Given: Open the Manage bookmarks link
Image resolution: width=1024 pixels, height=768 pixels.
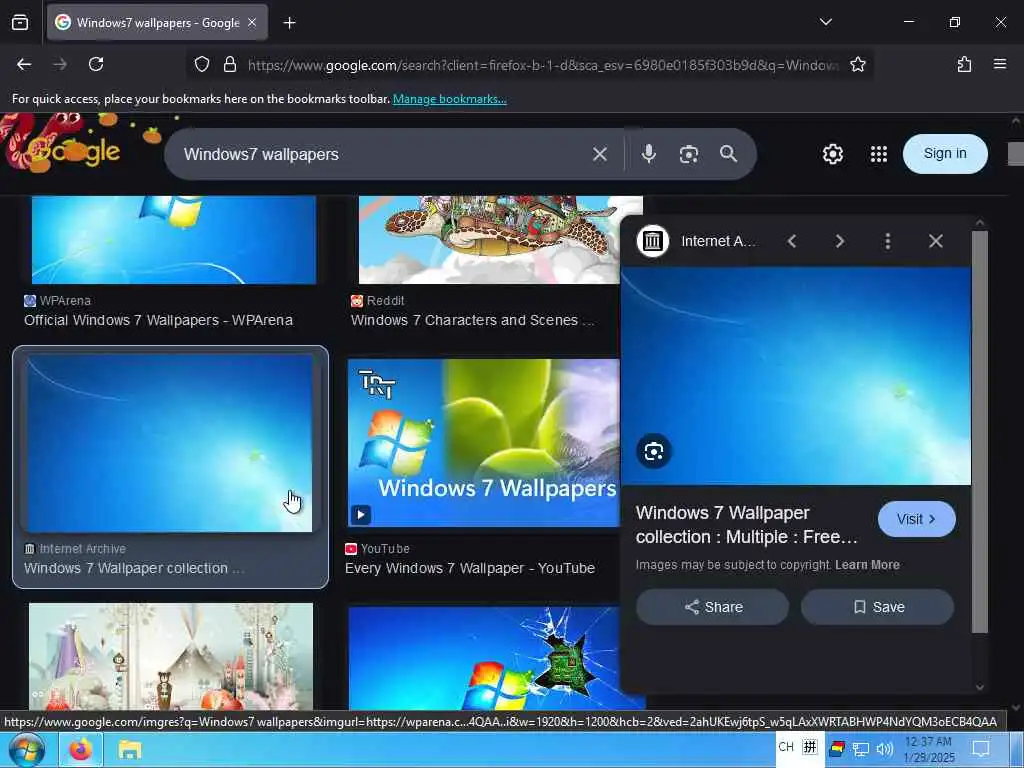Looking at the screenshot, I should click(x=449, y=99).
